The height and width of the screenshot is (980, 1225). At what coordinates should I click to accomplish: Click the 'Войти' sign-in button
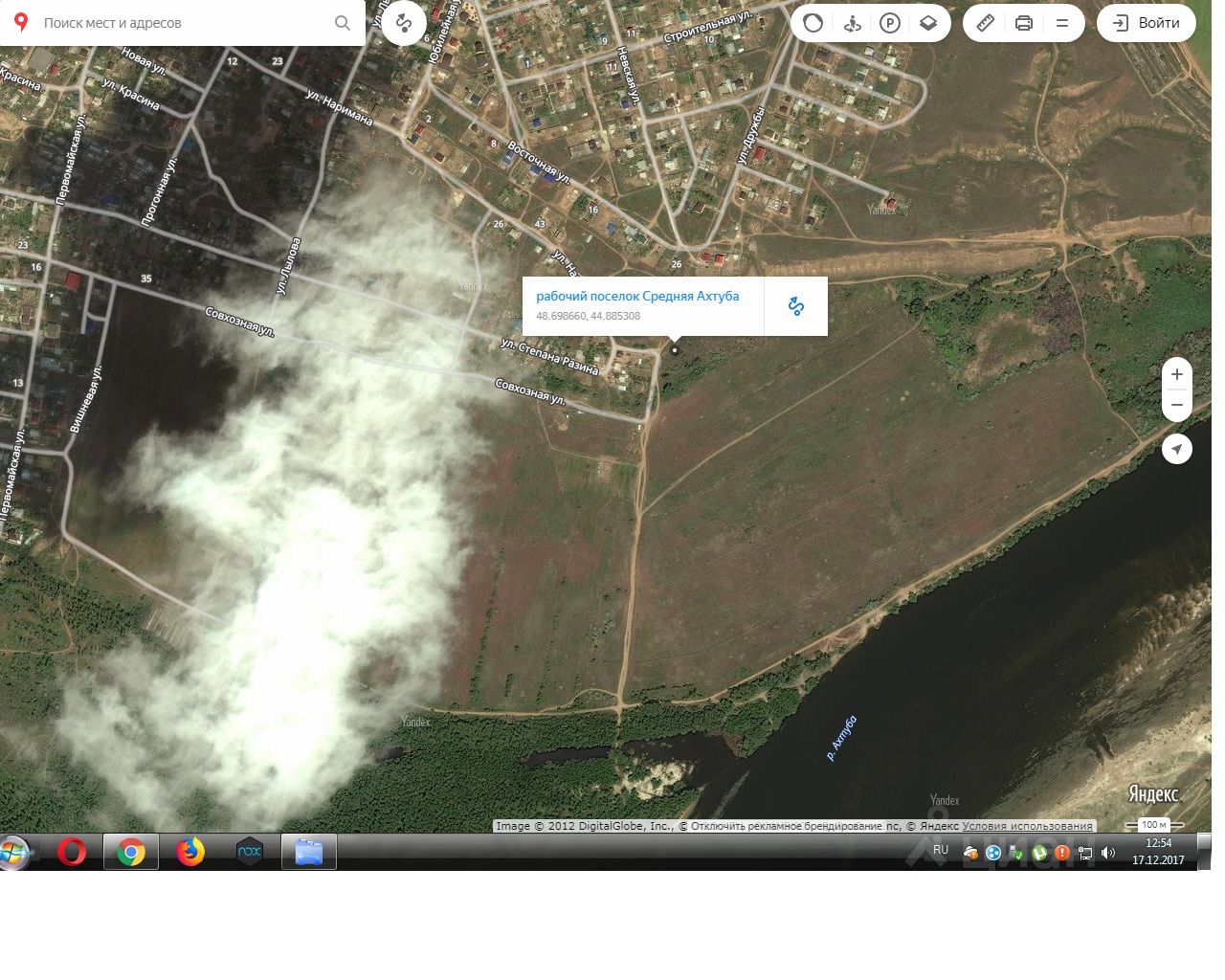pyautogui.click(x=1147, y=23)
